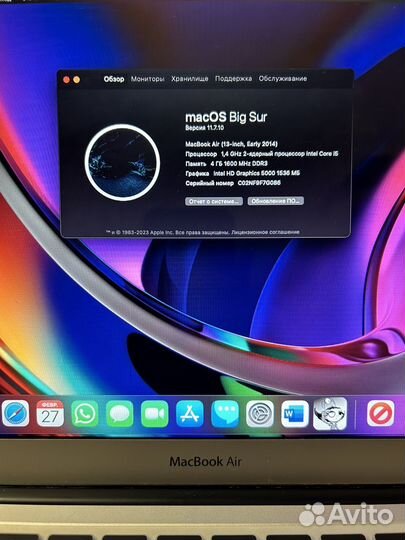Screen dimensions: 405x540
Task: Launch Microsoft Word from the Dock
Action: 295,414
